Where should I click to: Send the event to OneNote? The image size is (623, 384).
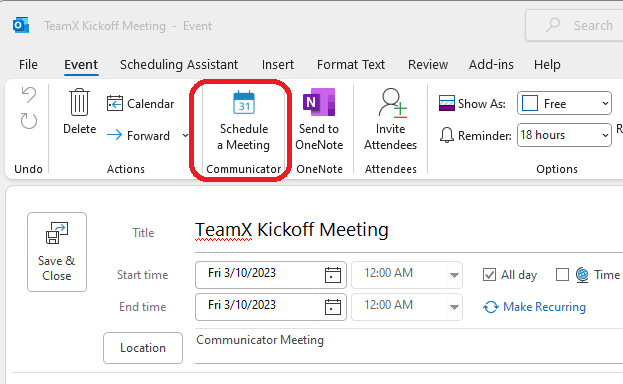[x=319, y=119]
